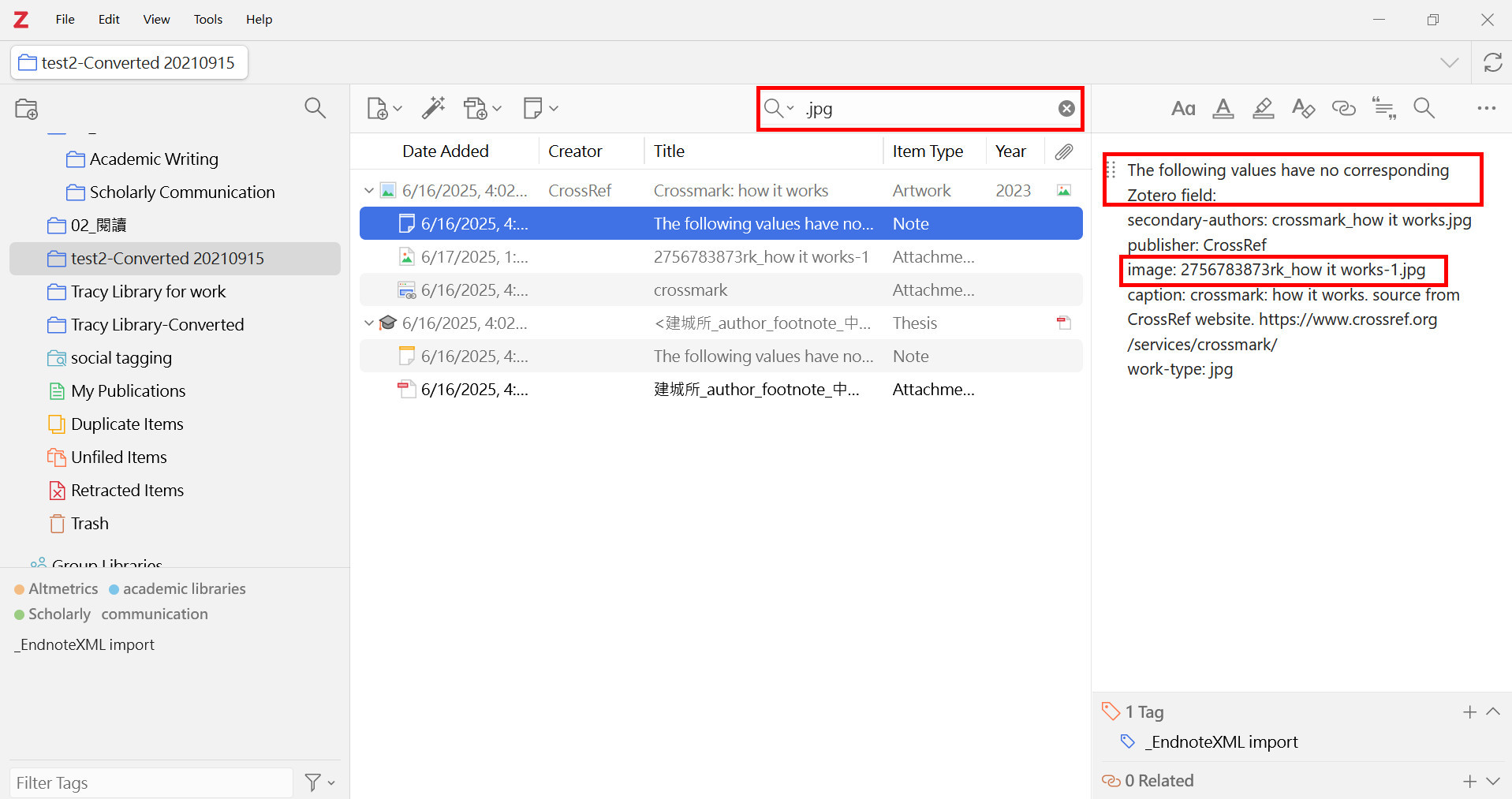
Task: Click the New Item toolbar button
Action: 384,108
